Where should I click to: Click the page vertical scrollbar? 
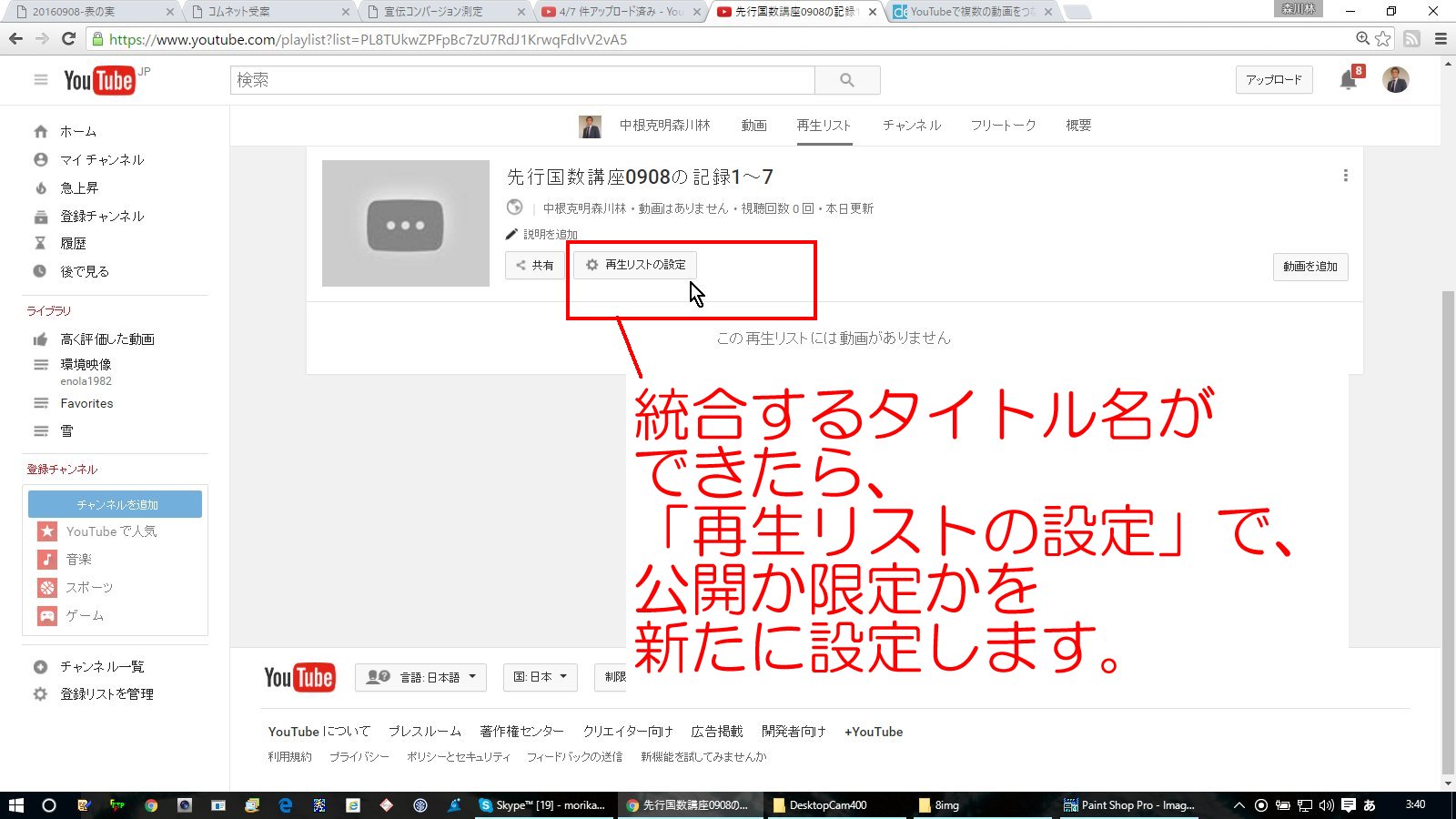1448,532
